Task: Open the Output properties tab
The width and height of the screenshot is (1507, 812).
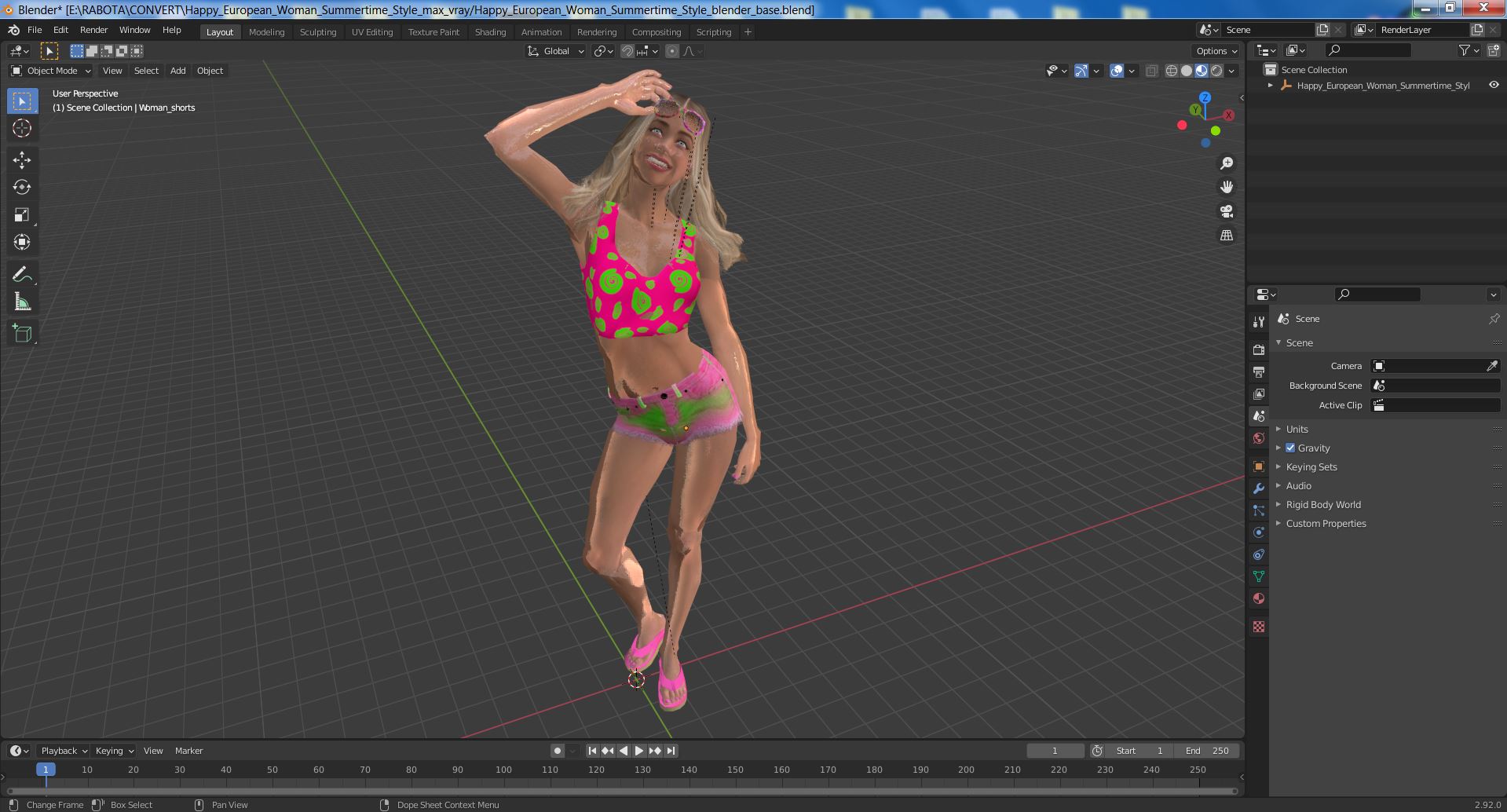Action: [x=1259, y=371]
